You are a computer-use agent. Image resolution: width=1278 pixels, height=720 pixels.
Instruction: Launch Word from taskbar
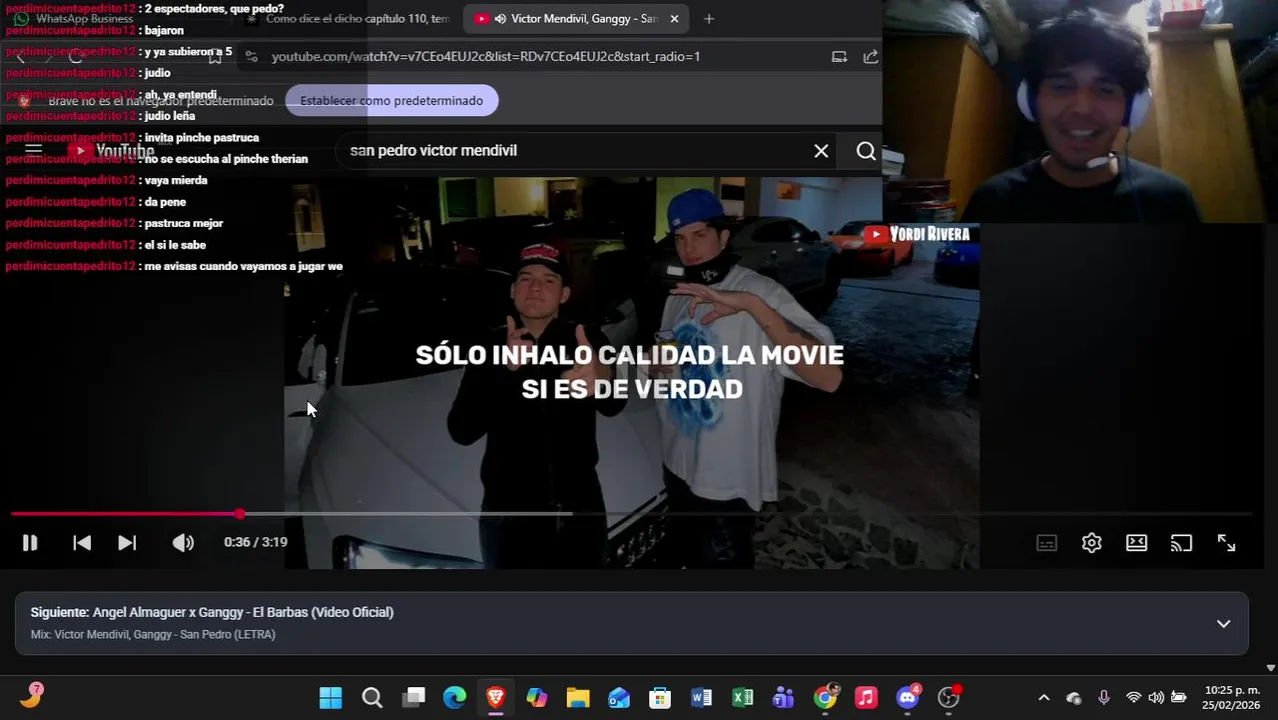tap(701, 698)
